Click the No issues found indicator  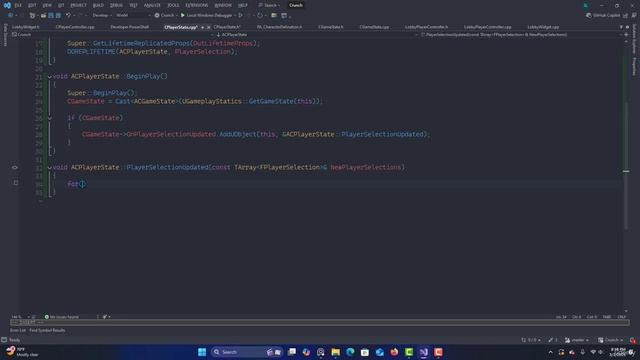62,317
